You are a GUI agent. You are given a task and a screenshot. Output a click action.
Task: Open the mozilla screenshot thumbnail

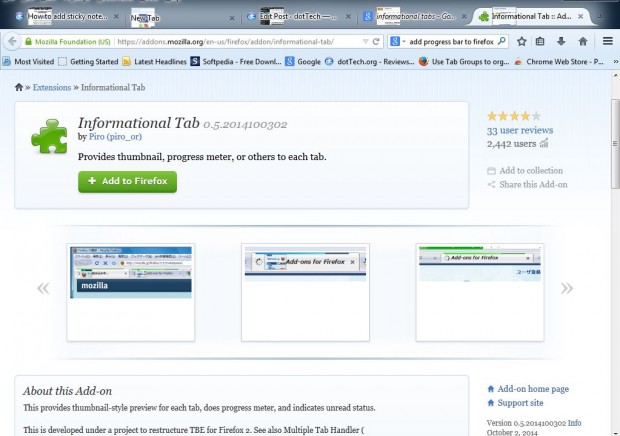click(131, 292)
